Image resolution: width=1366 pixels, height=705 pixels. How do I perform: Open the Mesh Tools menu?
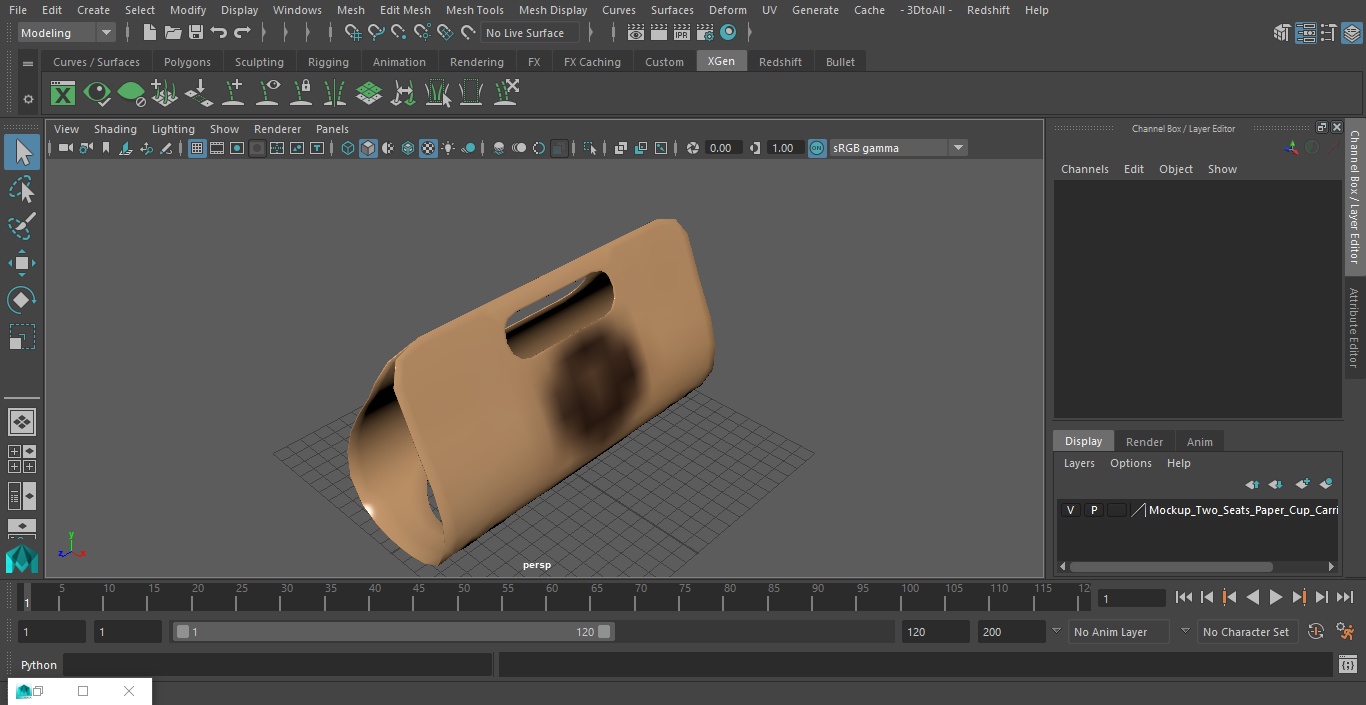pos(474,10)
